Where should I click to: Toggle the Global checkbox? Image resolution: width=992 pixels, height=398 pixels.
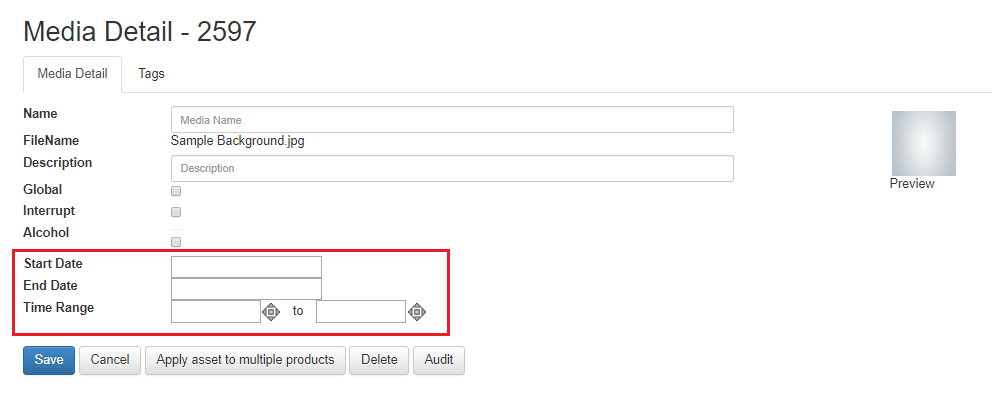click(177, 191)
